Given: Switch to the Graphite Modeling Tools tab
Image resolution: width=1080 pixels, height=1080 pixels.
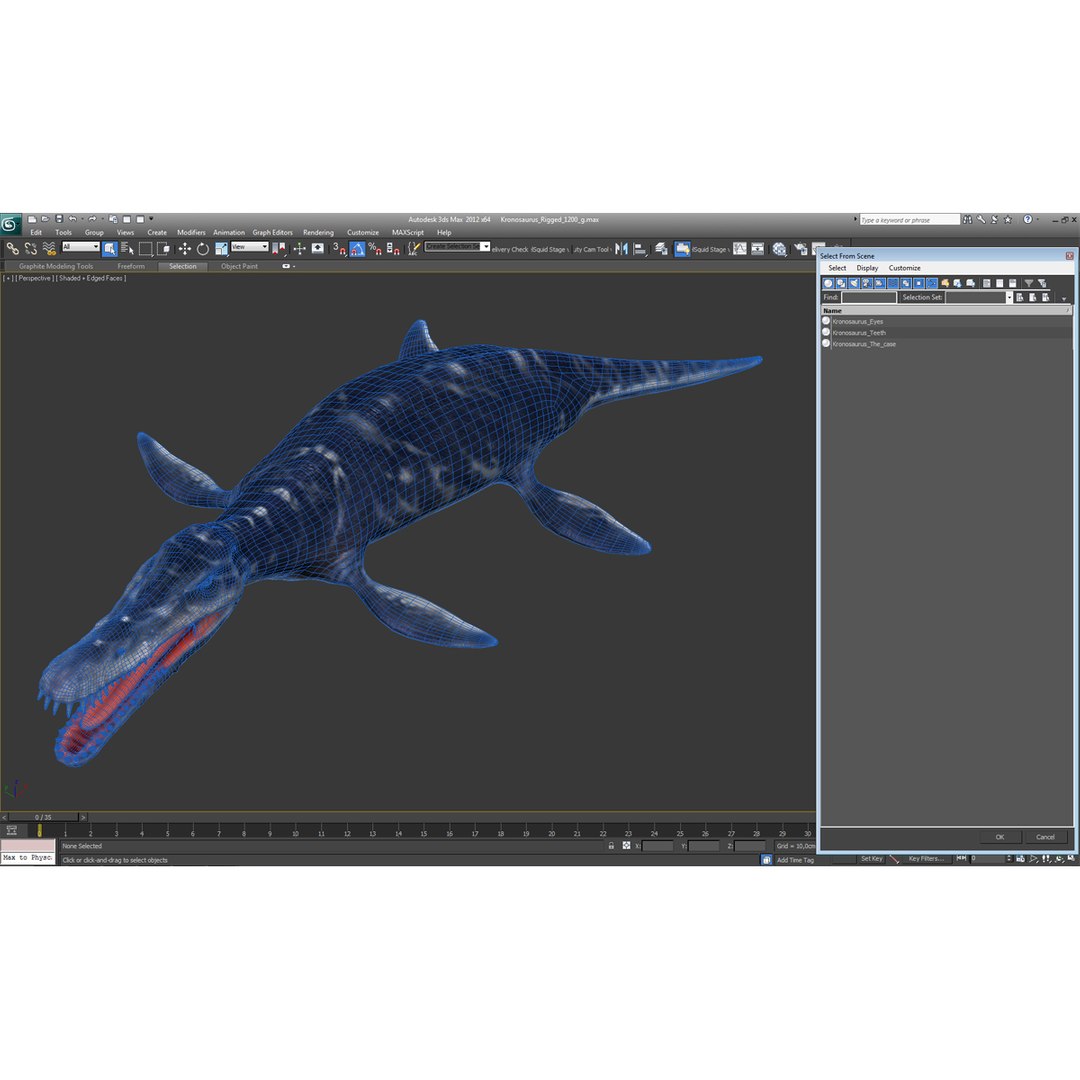Looking at the screenshot, I should (56, 266).
